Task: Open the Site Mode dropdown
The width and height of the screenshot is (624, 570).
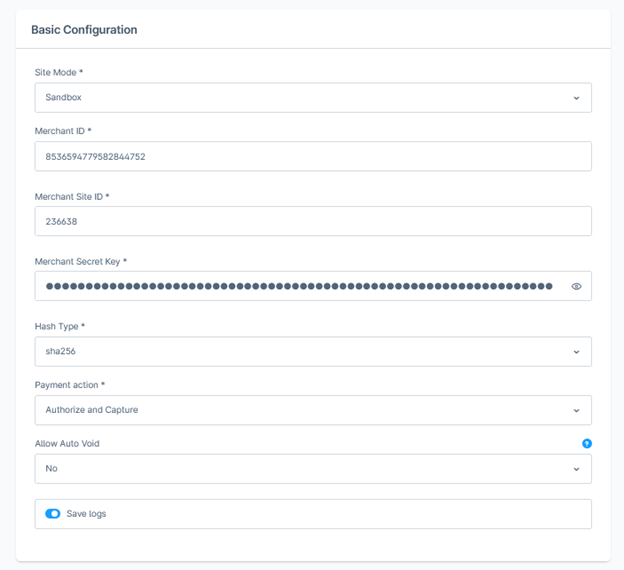Action: (313, 98)
